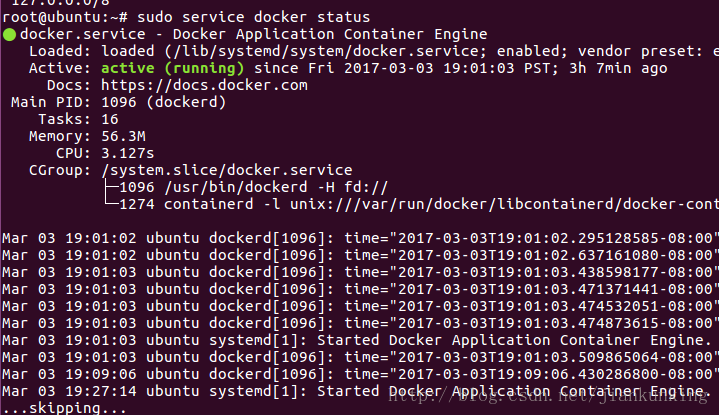Click the Tasks count 16
719x415 pixels.
click(110, 119)
